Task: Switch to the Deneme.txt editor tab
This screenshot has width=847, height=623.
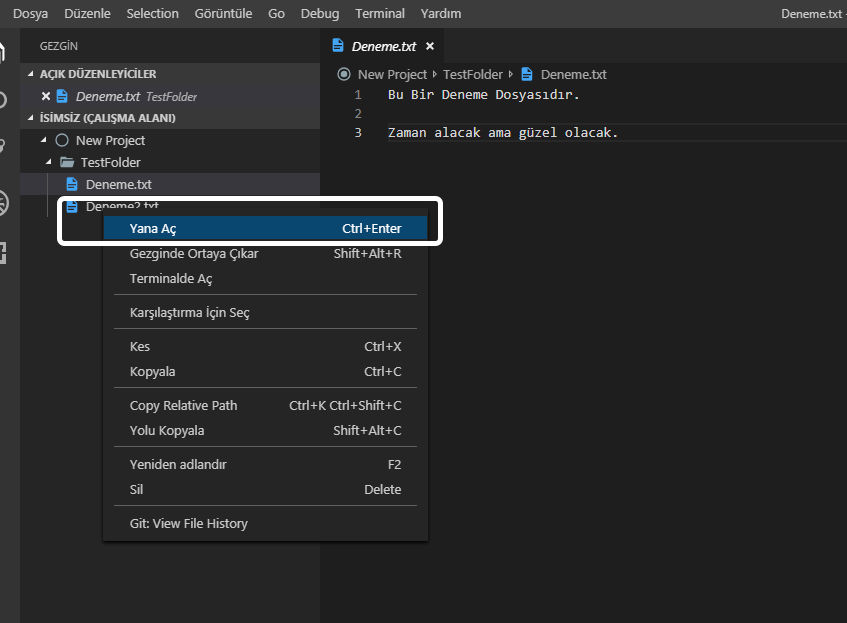Action: (384, 46)
